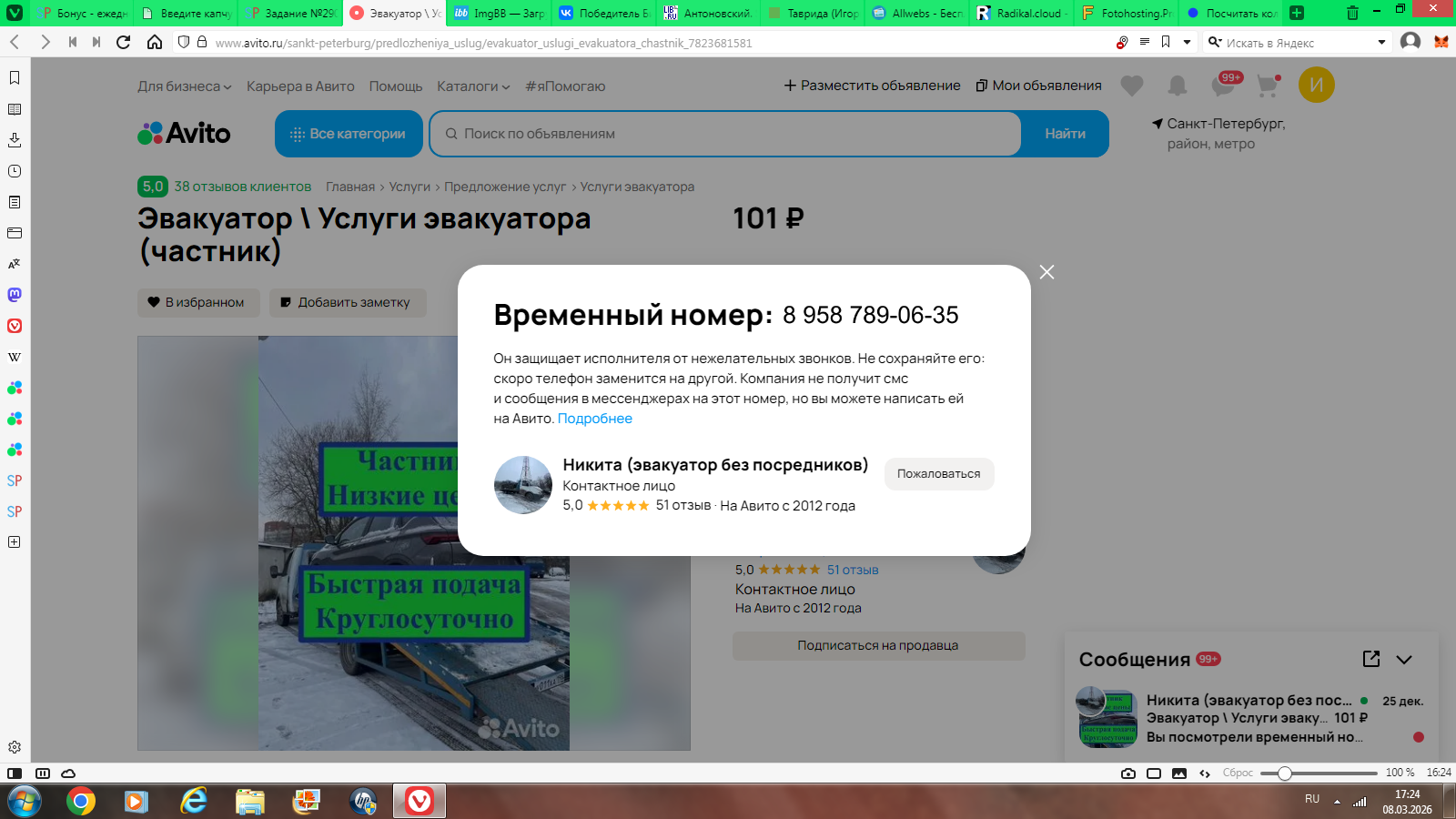The image size is (1456, 819).
Task: Click the Искать в Яндекс search field
Action: point(1296,43)
